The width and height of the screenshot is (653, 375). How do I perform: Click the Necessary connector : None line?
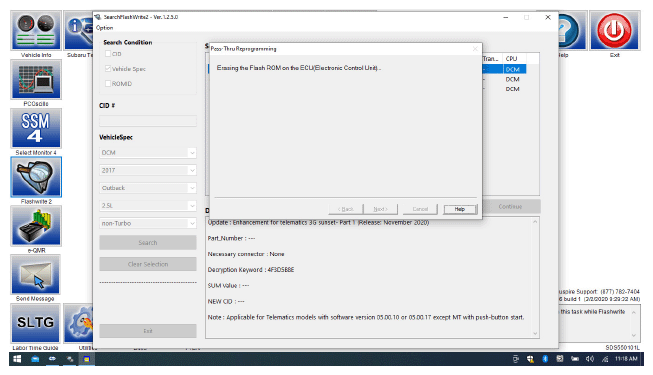[x=246, y=254]
